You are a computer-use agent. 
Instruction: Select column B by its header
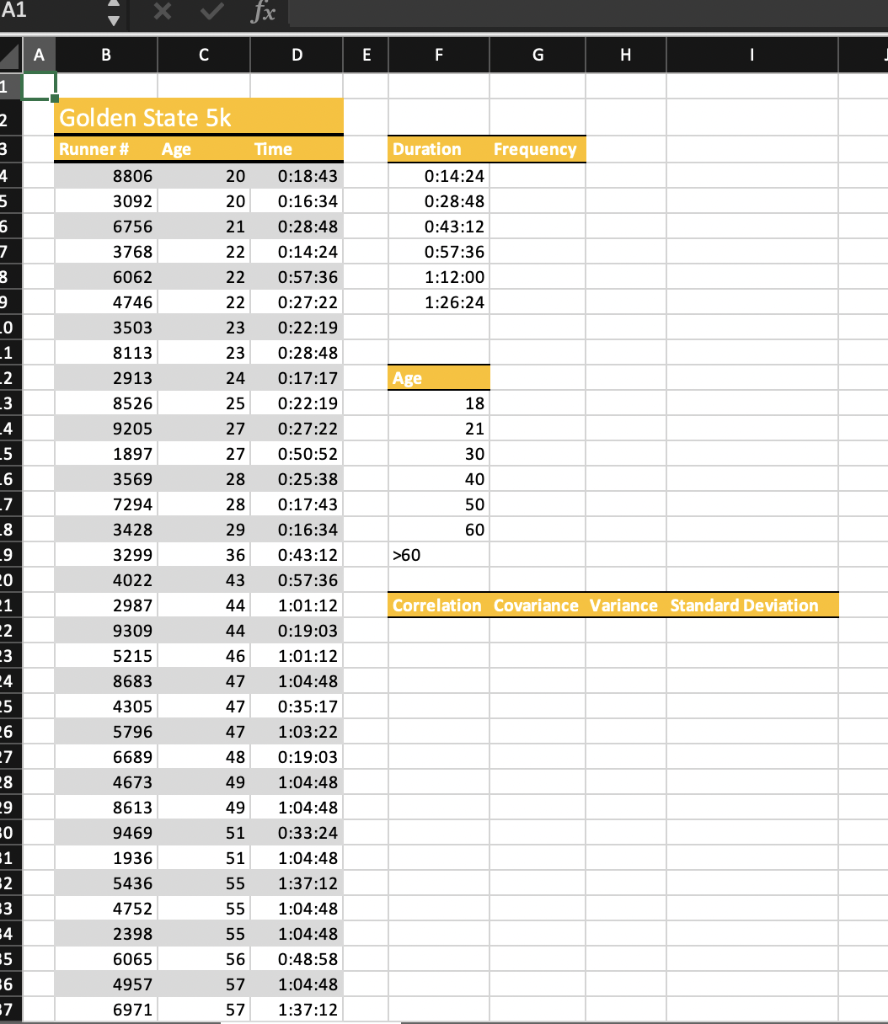105,55
